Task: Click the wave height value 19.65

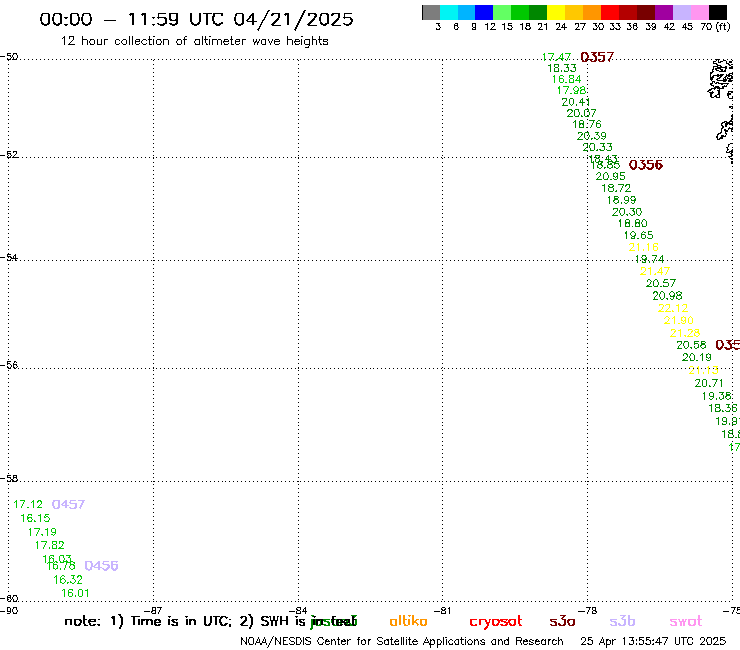Action: (x=639, y=235)
